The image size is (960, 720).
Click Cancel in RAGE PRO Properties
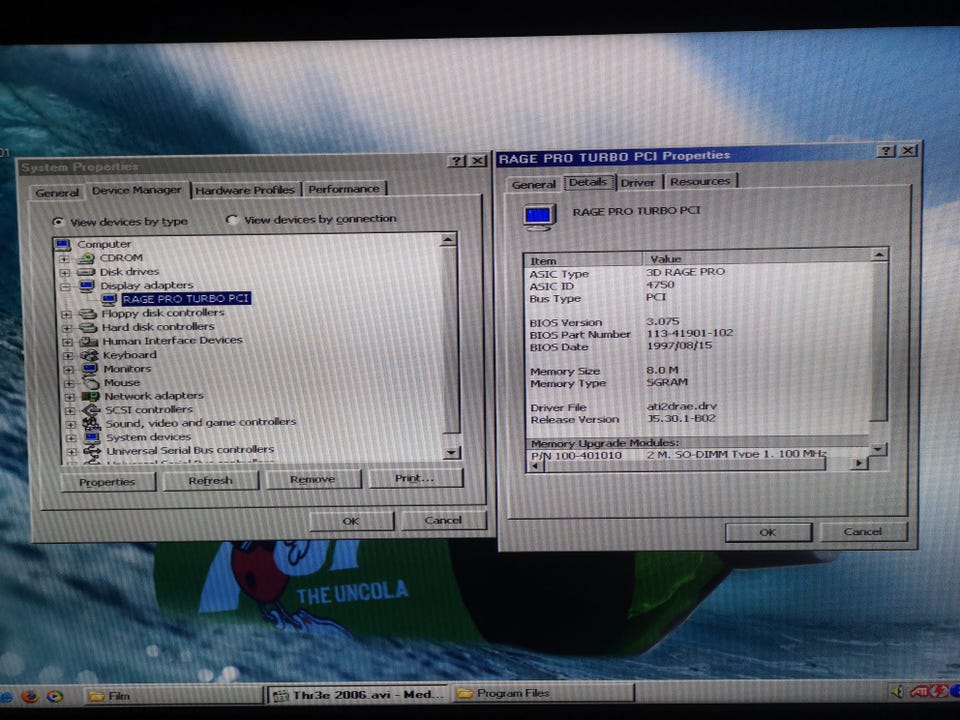(863, 531)
